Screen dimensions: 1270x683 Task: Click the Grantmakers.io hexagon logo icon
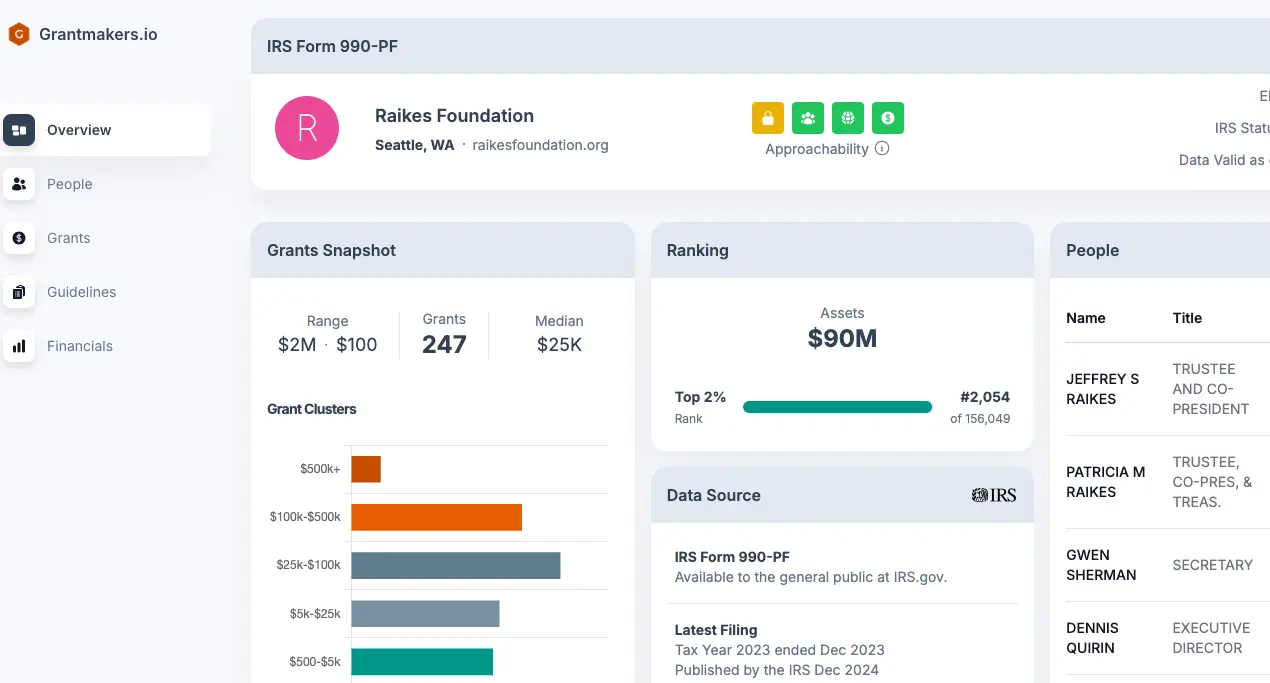click(19, 35)
